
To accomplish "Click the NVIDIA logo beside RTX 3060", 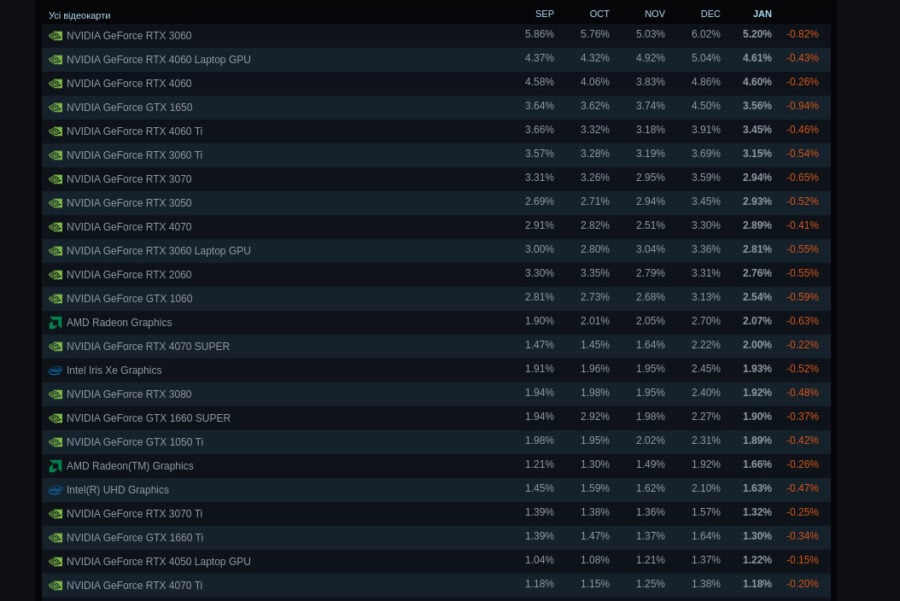I will (x=56, y=36).
